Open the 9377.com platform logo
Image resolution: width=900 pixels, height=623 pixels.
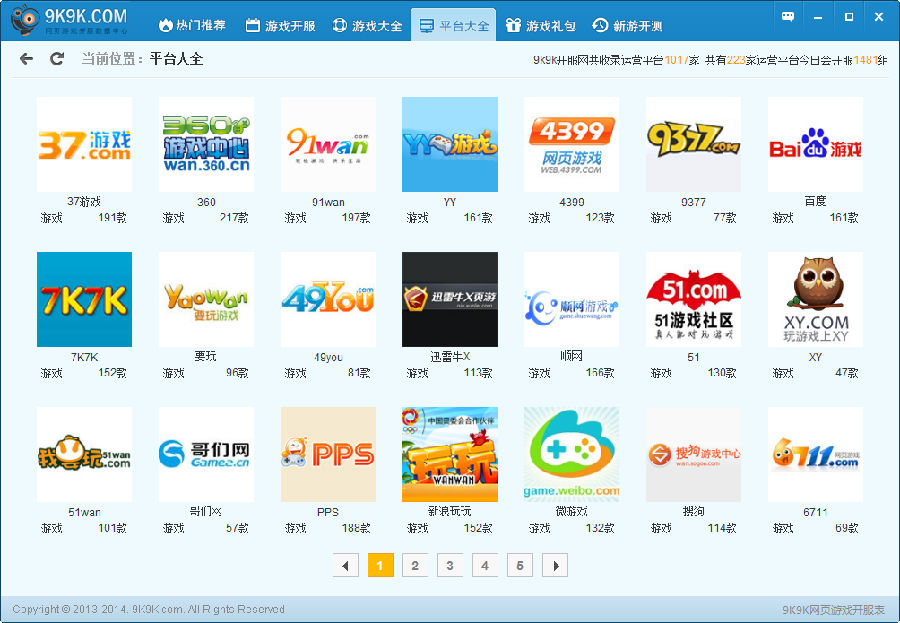point(693,144)
